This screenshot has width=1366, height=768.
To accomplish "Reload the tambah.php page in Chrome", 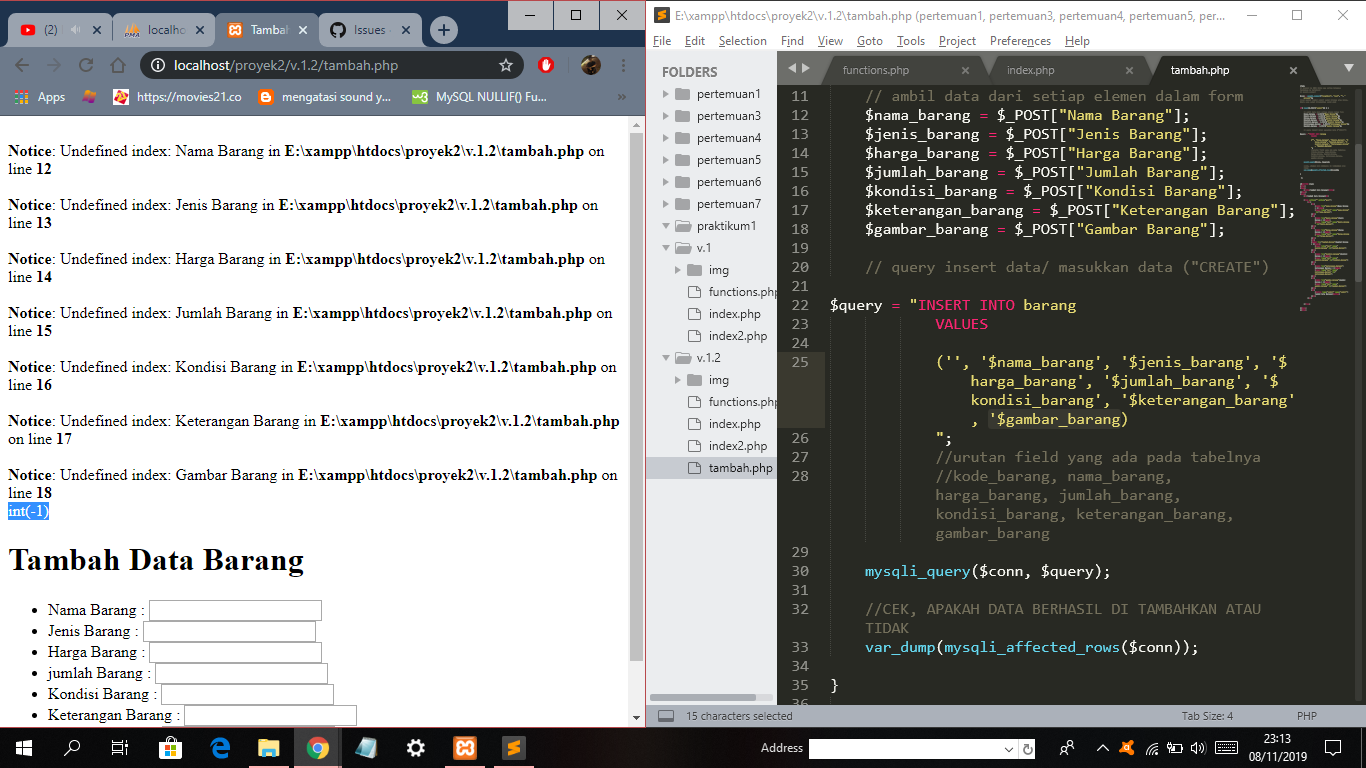I will click(x=85, y=64).
